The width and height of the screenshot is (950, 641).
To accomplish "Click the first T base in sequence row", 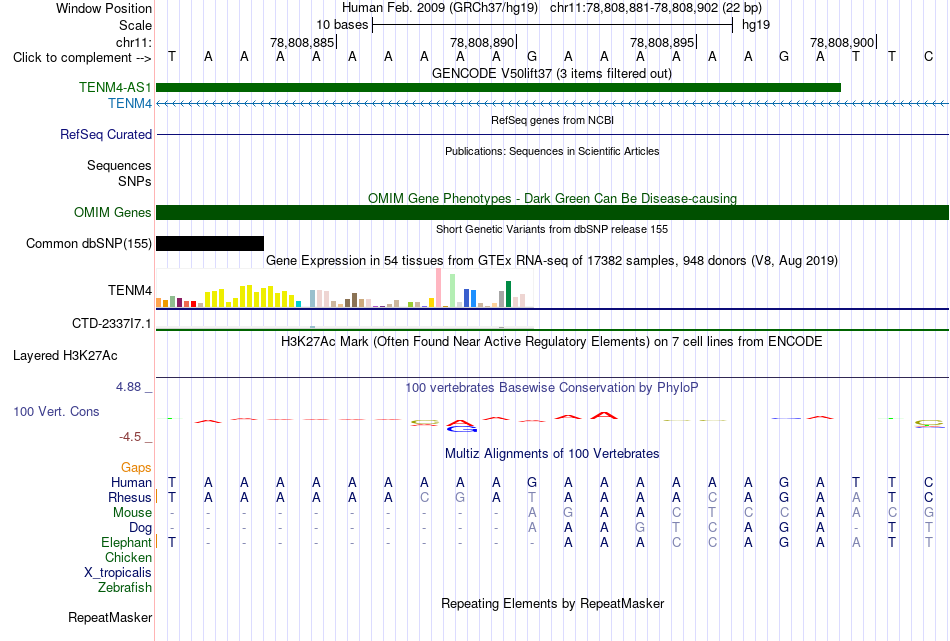I will pyautogui.click(x=172, y=57).
